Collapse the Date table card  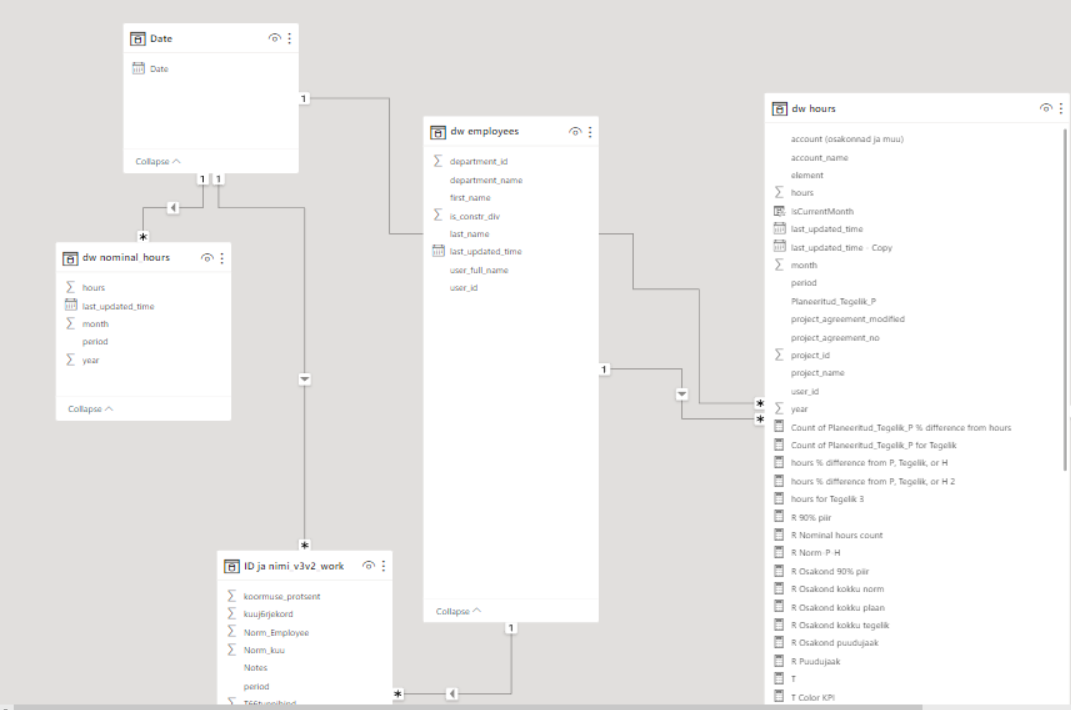tap(158, 161)
